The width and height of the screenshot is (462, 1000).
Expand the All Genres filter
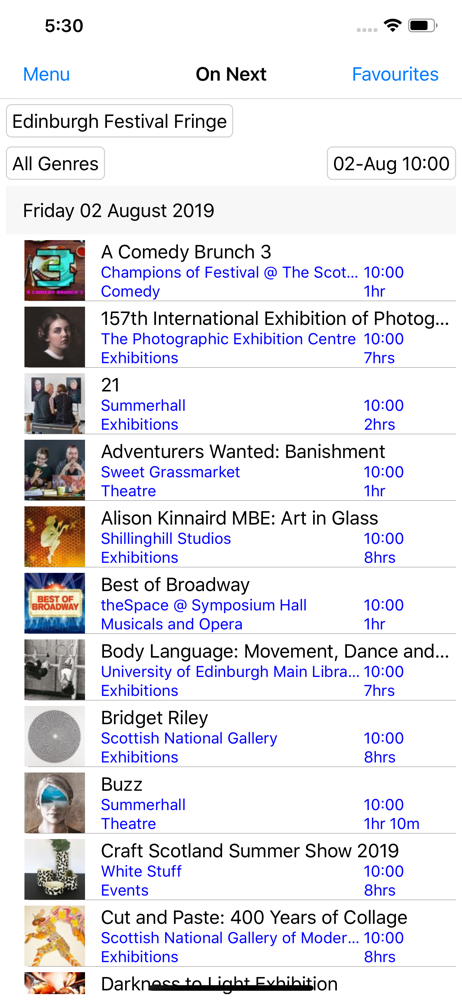pyautogui.click(x=56, y=164)
